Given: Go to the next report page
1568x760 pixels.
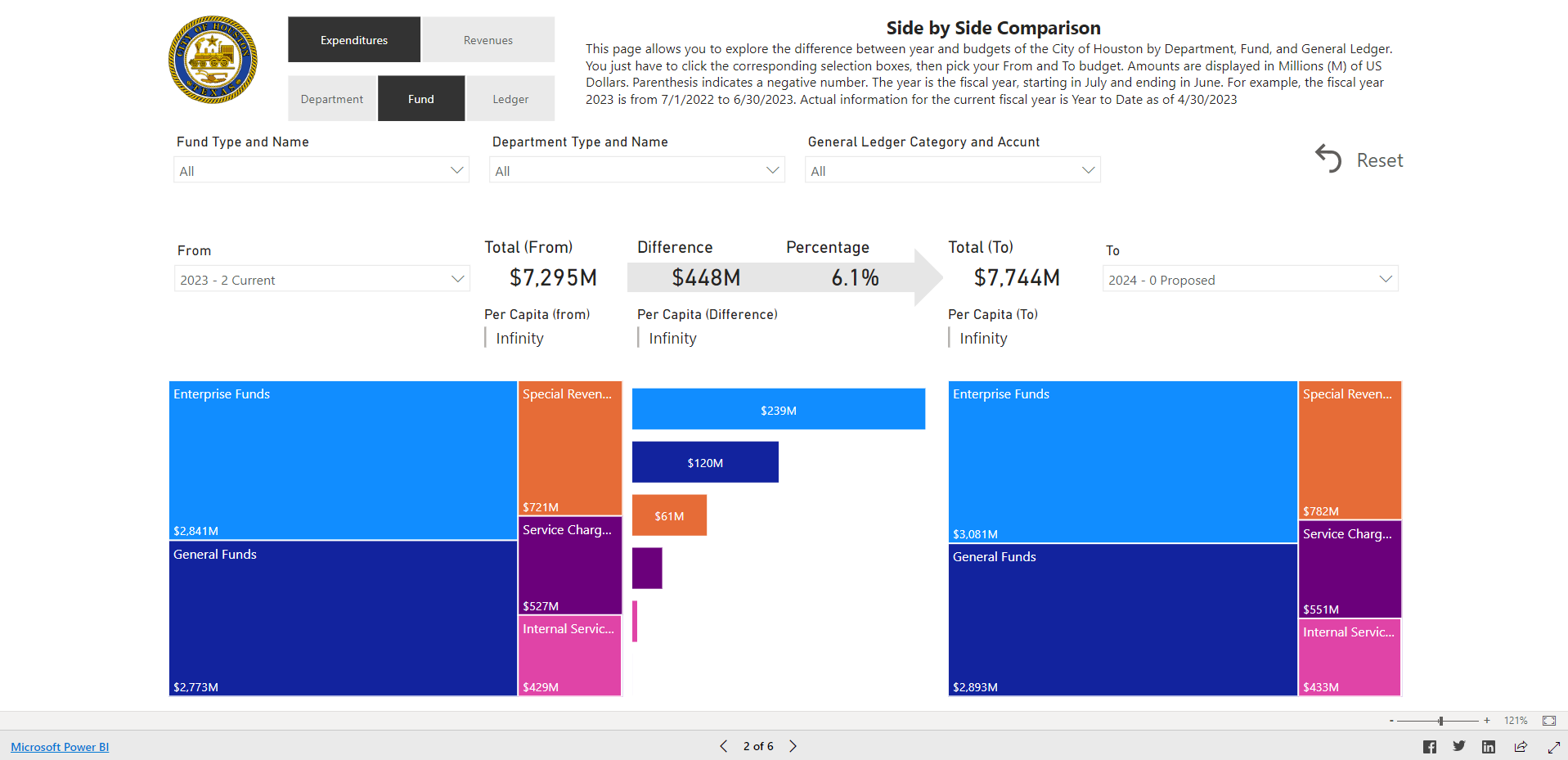Looking at the screenshot, I should [x=793, y=746].
